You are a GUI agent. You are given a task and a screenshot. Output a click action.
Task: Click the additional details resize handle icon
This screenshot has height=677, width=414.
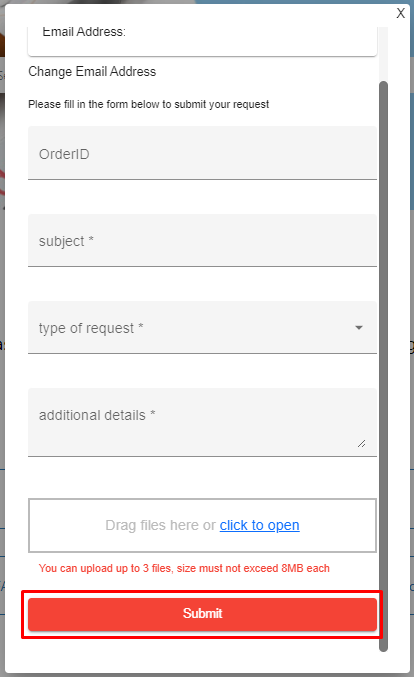point(362,443)
